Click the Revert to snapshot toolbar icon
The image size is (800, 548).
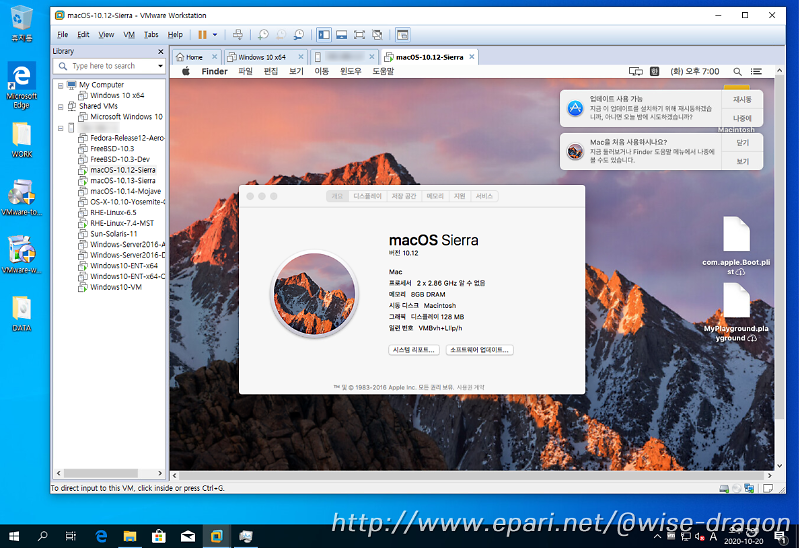pyautogui.click(x=281, y=35)
